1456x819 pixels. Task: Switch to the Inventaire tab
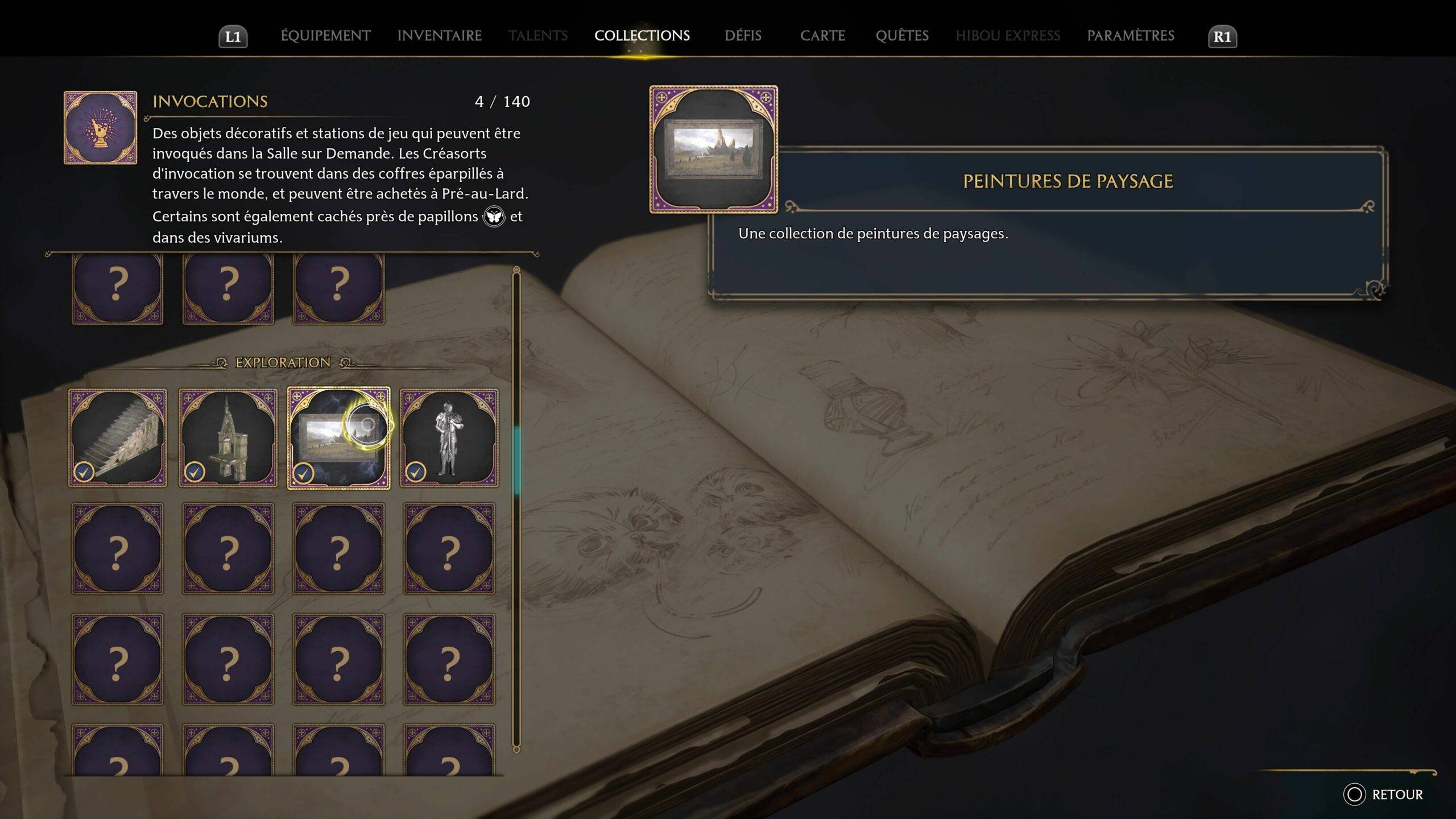440,36
